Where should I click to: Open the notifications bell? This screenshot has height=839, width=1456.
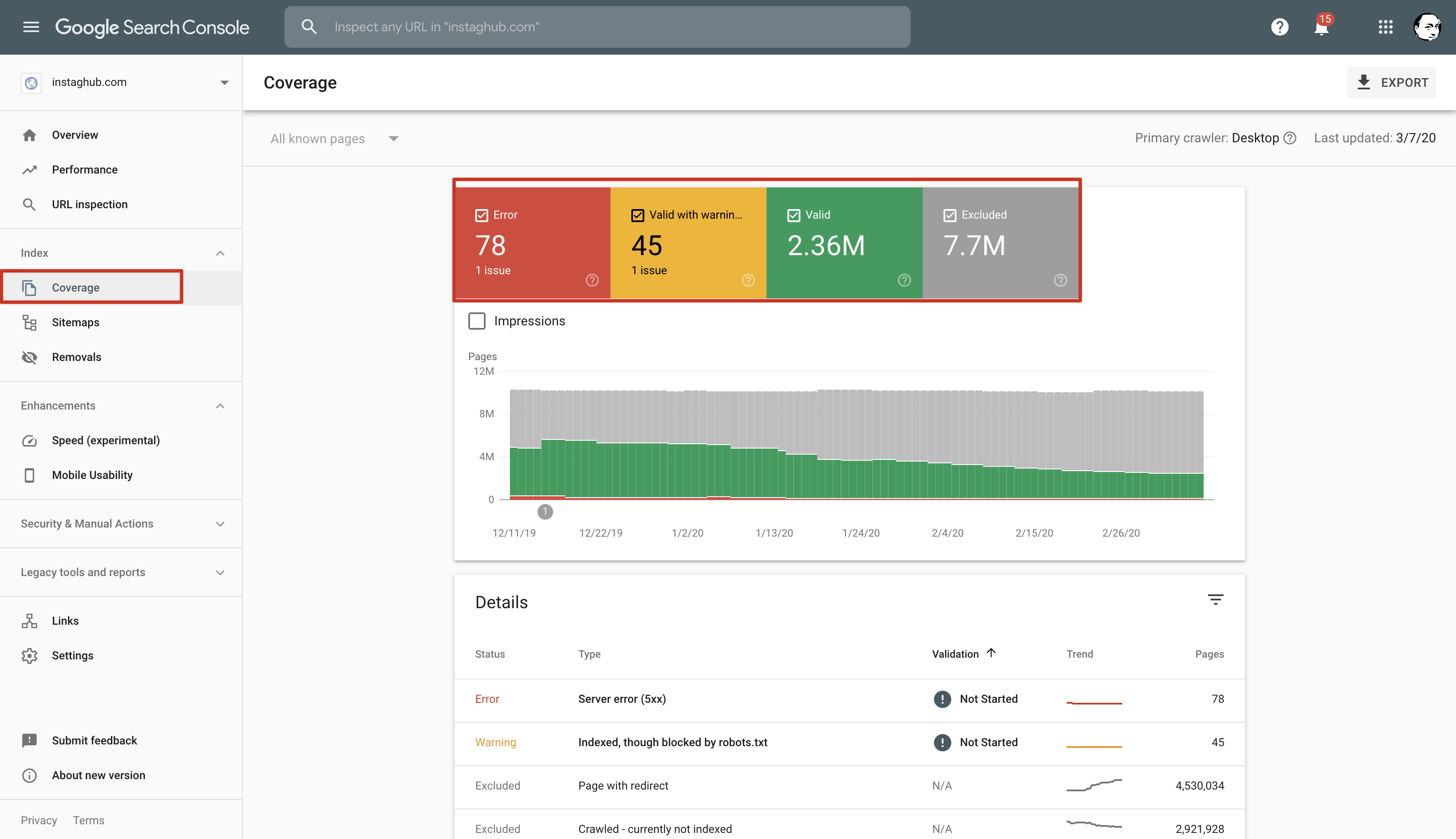(x=1321, y=27)
